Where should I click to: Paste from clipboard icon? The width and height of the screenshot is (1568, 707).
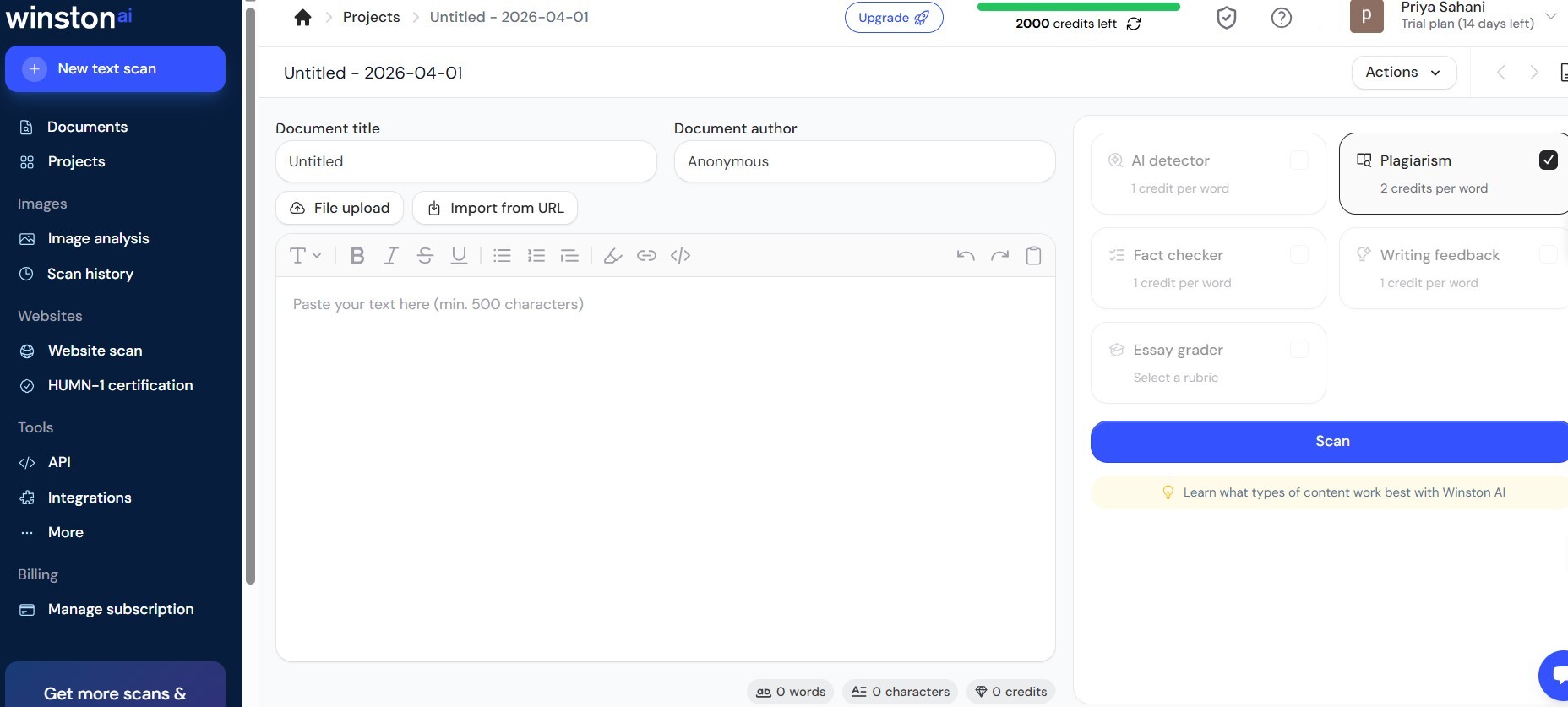(1033, 256)
